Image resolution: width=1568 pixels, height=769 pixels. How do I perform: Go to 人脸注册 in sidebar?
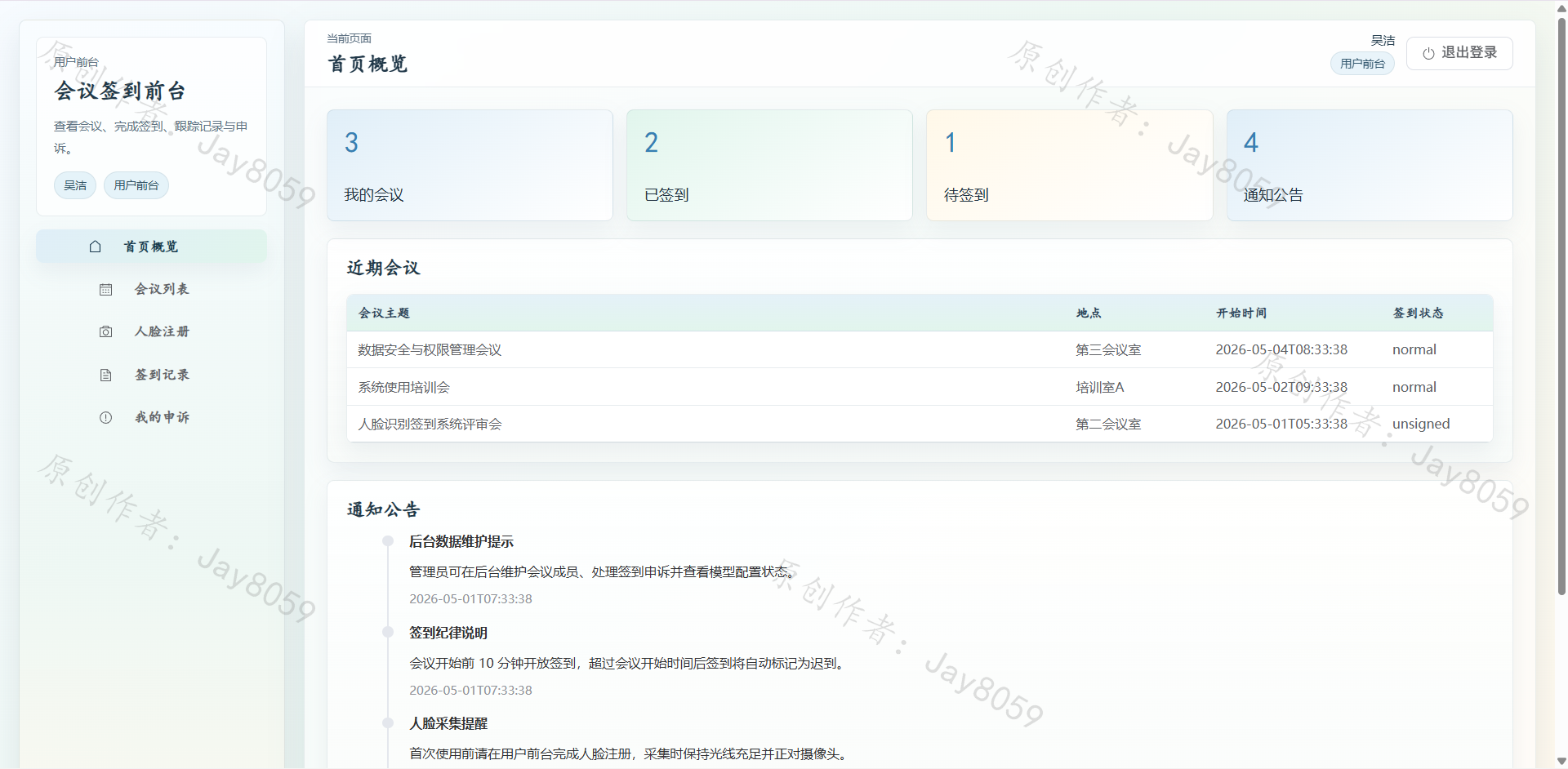[151, 331]
